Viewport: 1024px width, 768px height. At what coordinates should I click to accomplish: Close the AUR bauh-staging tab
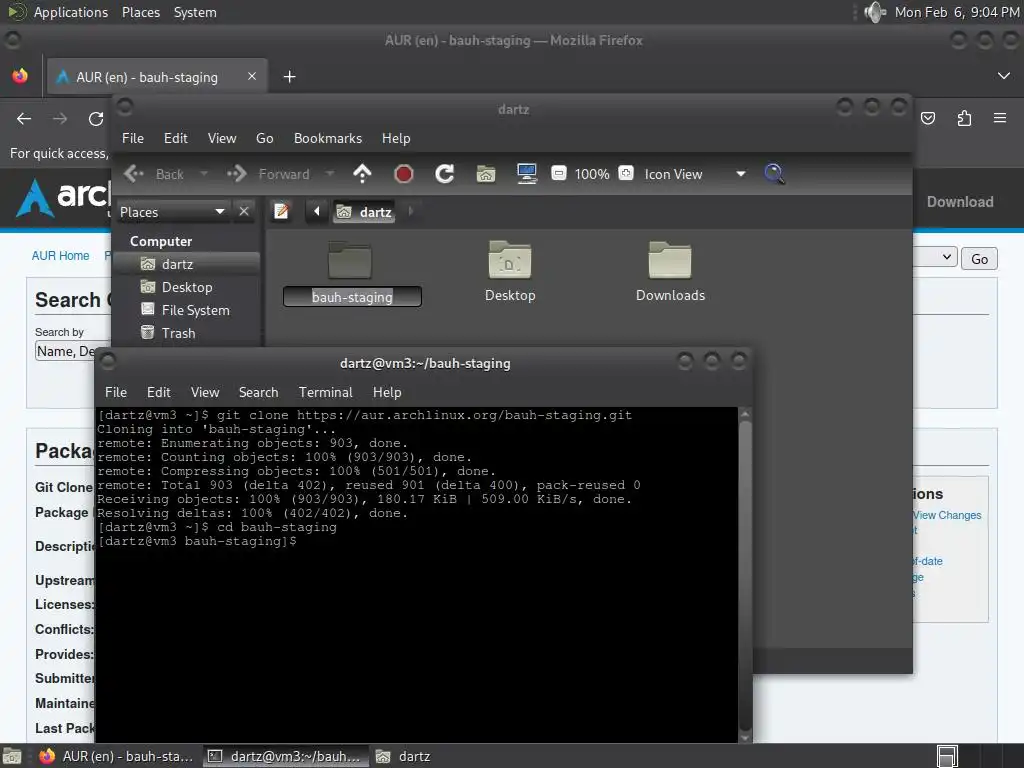point(252,76)
